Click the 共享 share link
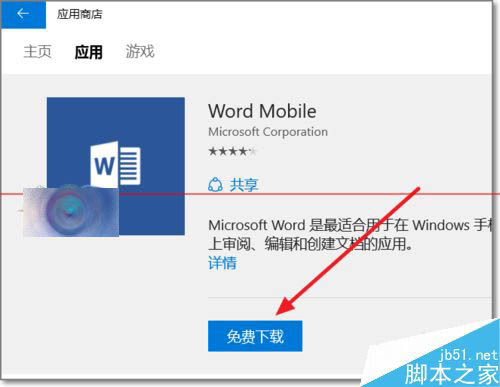This screenshot has width=500, height=387. (x=244, y=185)
